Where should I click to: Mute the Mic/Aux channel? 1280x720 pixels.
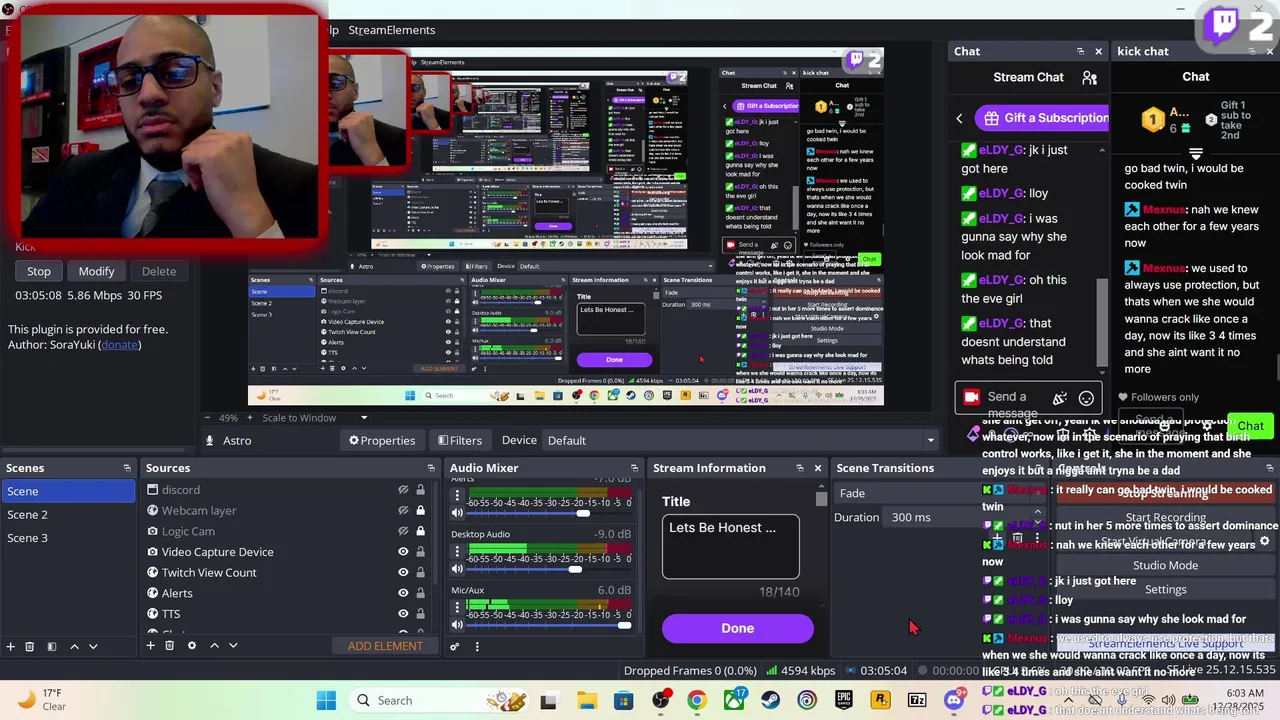[457, 625]
